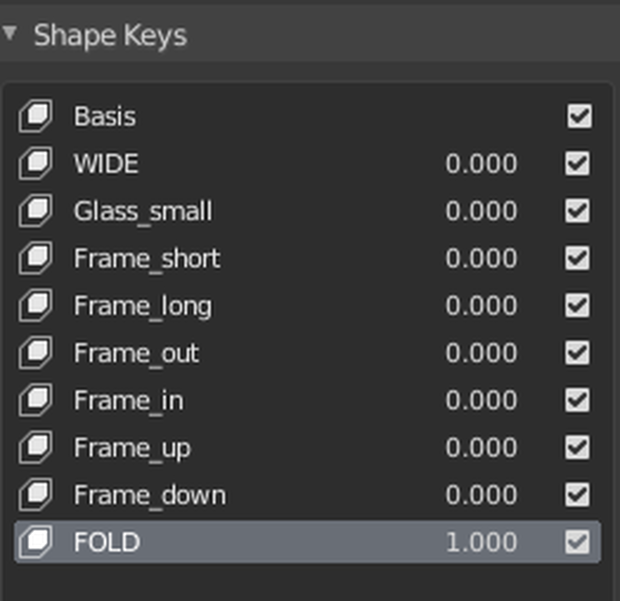The image size is (620, 601).
Task: Click the shape key icon beside WIDE
Action: tap(35, 163)
